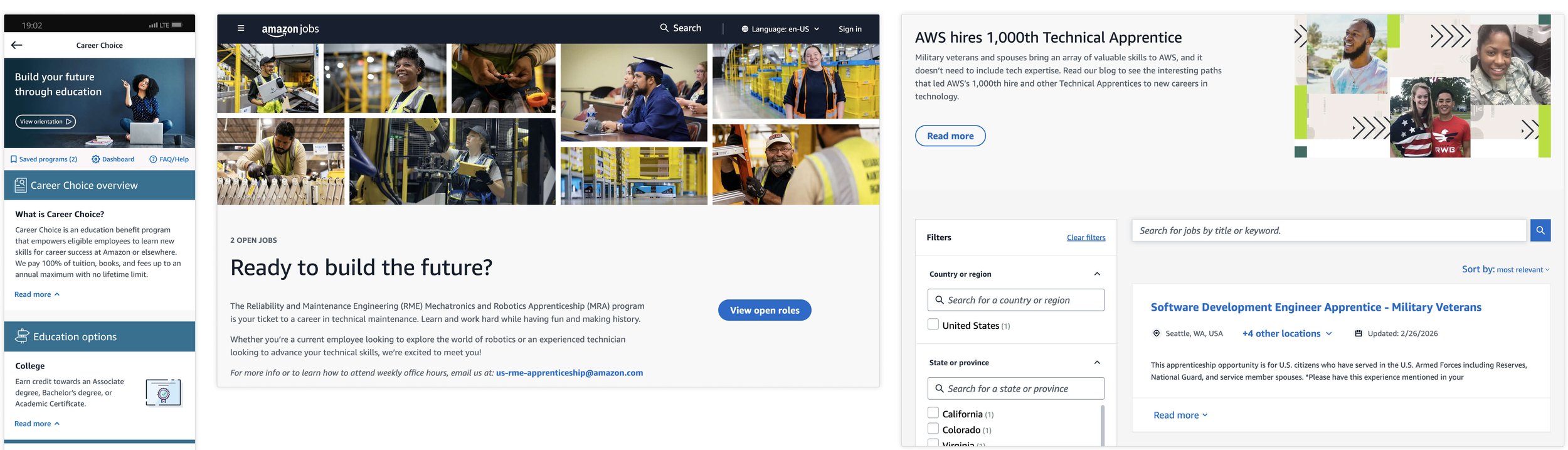
Task: Open FAQ/Help
Action: (169, 159)
